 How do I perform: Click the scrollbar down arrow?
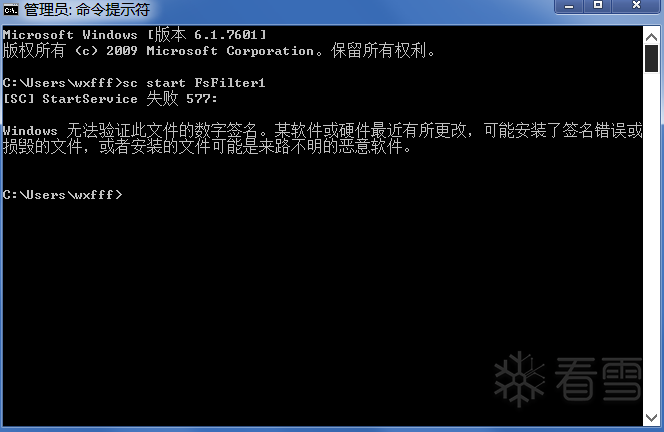pos(651,417)
